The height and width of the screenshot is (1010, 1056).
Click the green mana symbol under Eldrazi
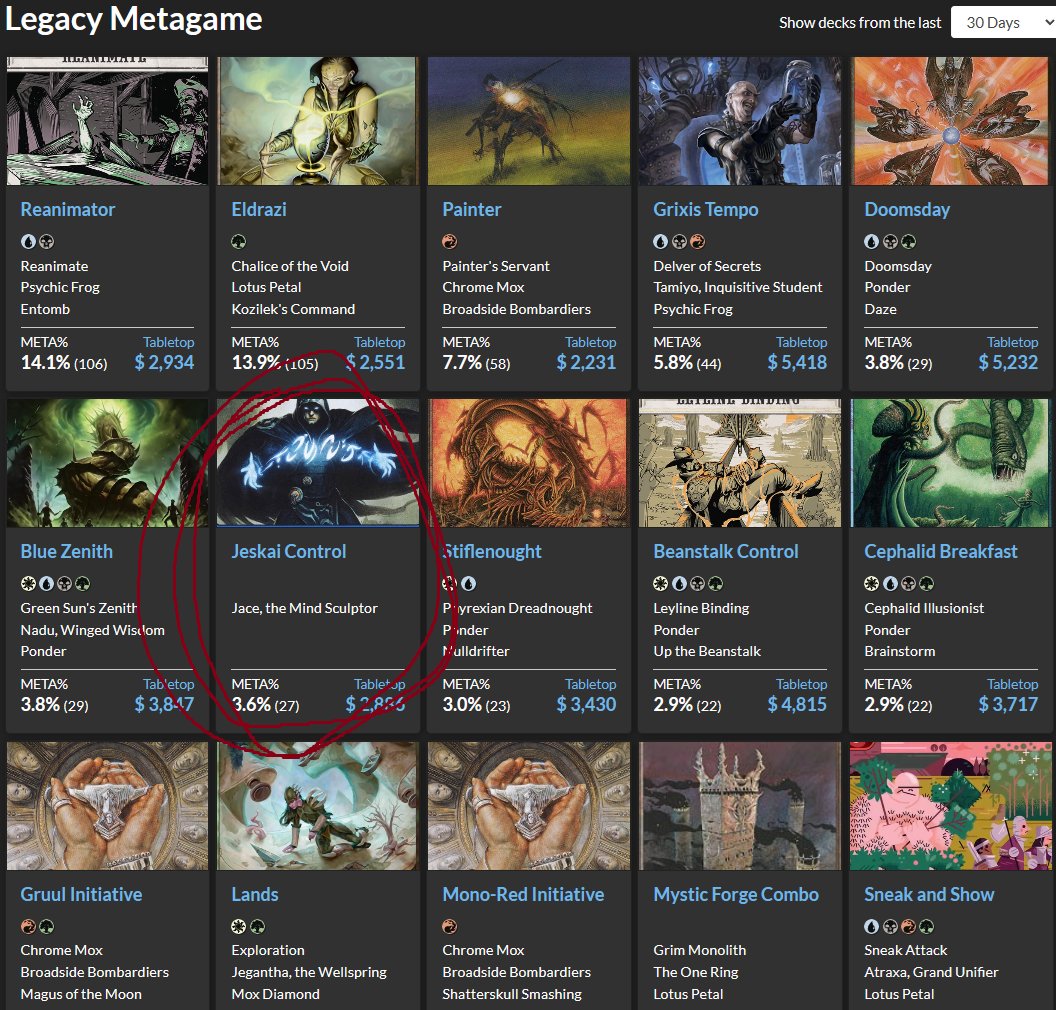239,241
